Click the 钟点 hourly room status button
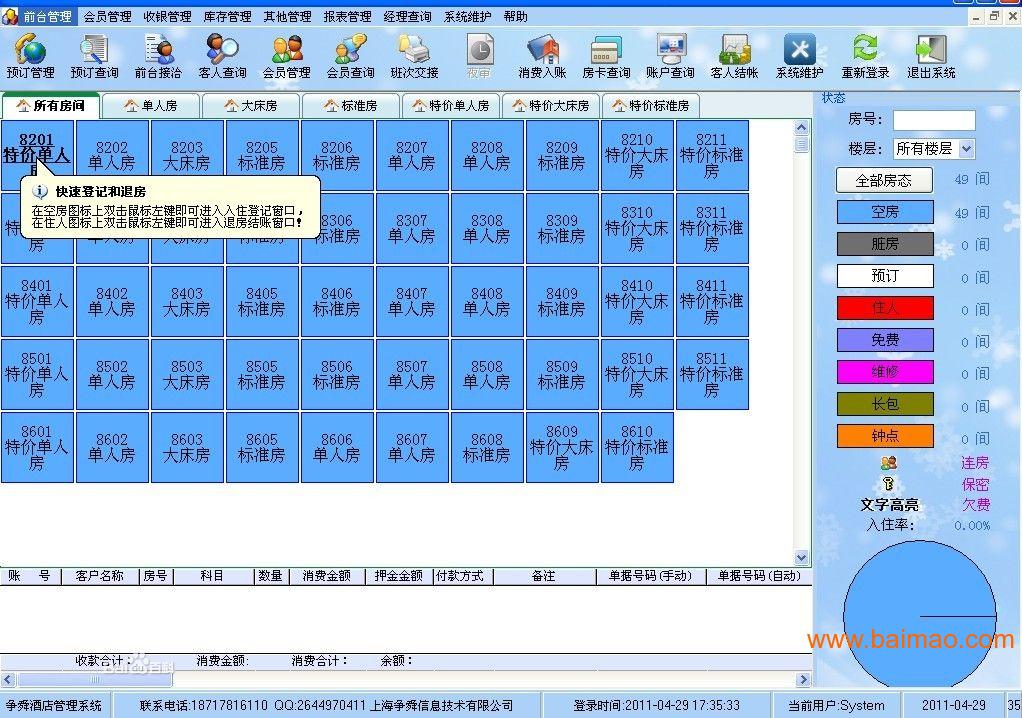The width and height of the screenshot is (1022, 718). [884, 436]
